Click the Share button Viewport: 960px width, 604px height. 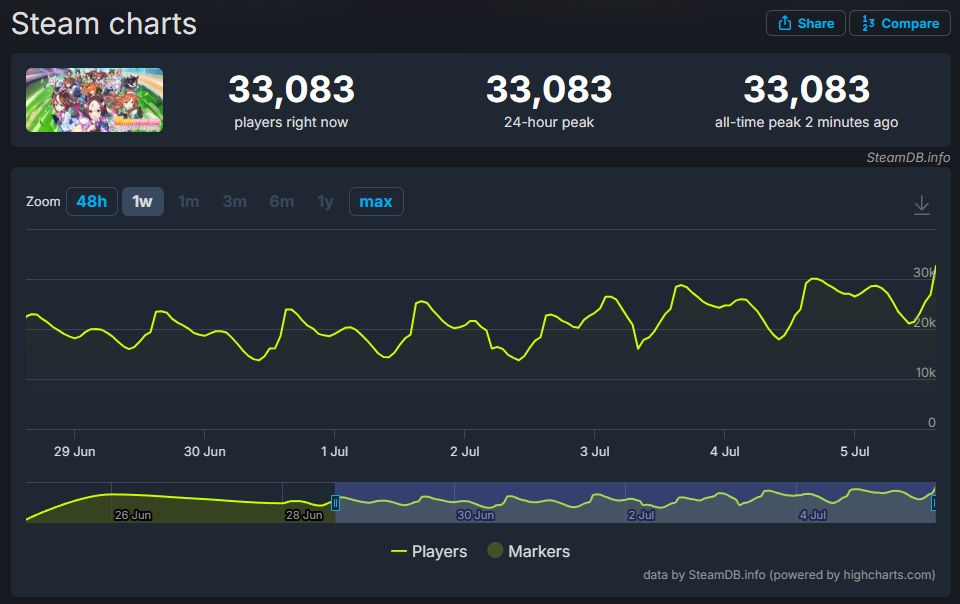(x=805, y=23)
